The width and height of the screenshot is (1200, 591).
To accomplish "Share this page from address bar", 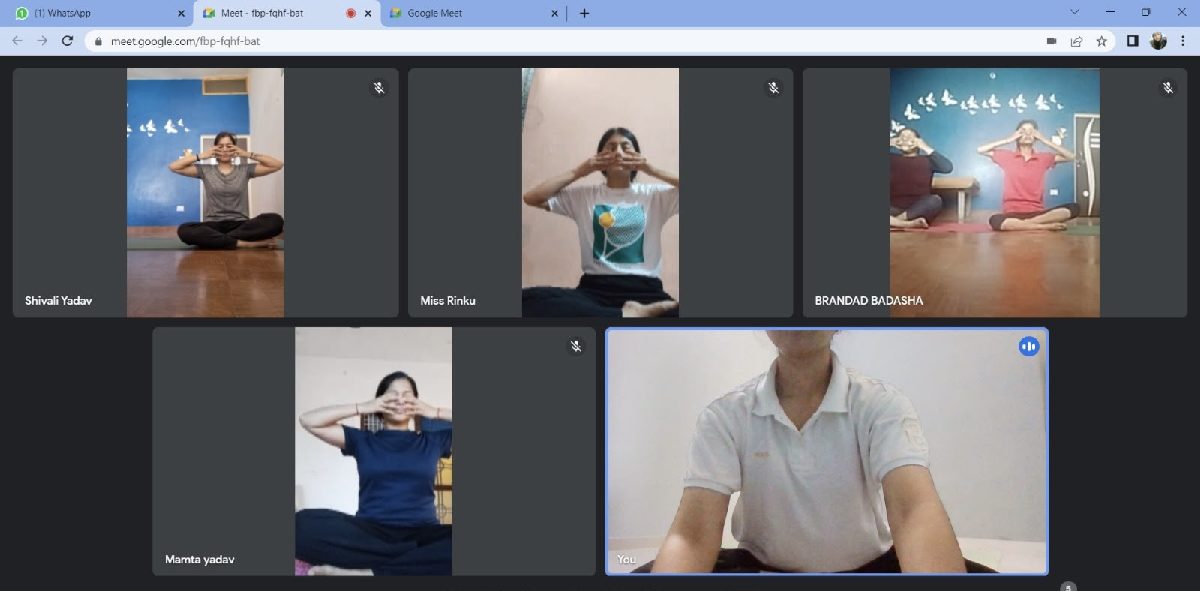I will point(1076,41).
